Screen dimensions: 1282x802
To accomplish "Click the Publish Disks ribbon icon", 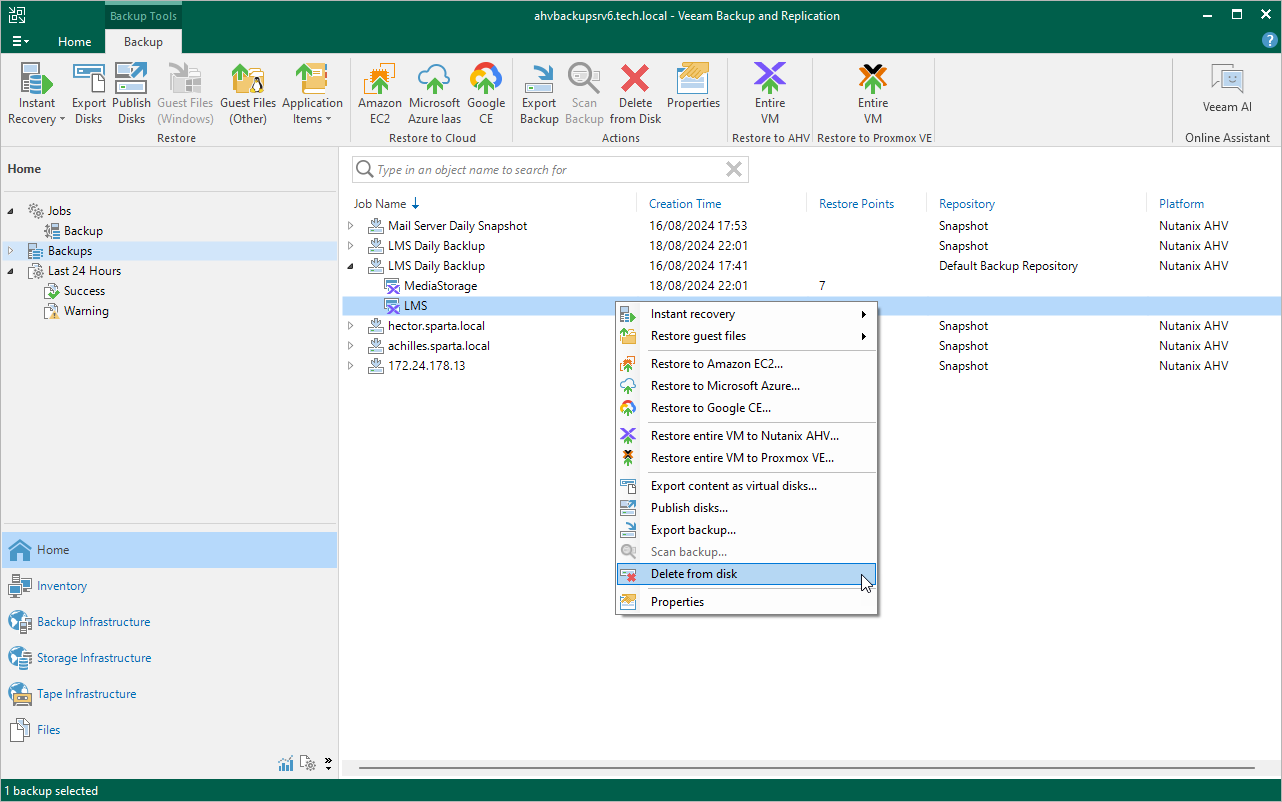I will (131, 94).
